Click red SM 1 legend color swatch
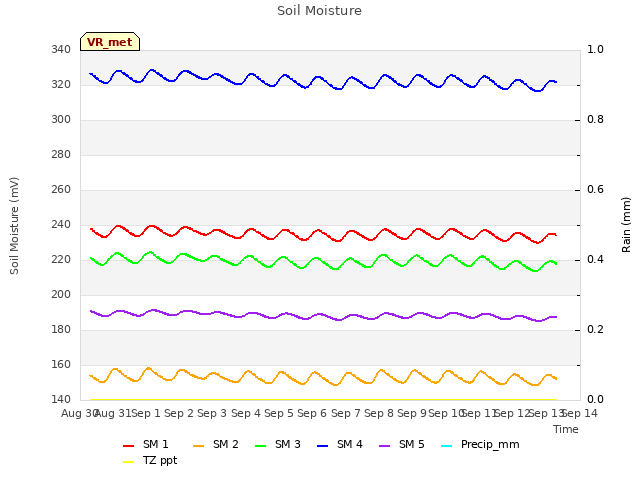Screen dimensions: 640x480 click(129, 446)
